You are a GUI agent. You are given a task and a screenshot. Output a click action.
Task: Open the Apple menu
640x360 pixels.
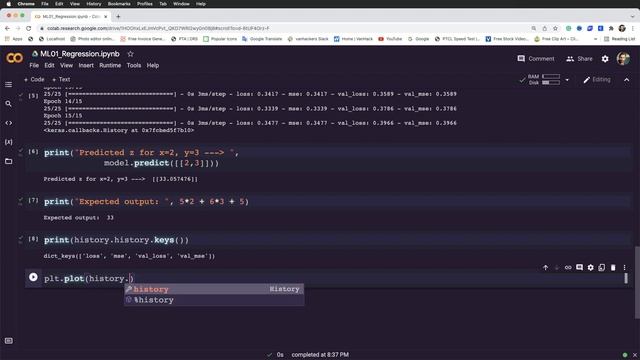[9, 4]
